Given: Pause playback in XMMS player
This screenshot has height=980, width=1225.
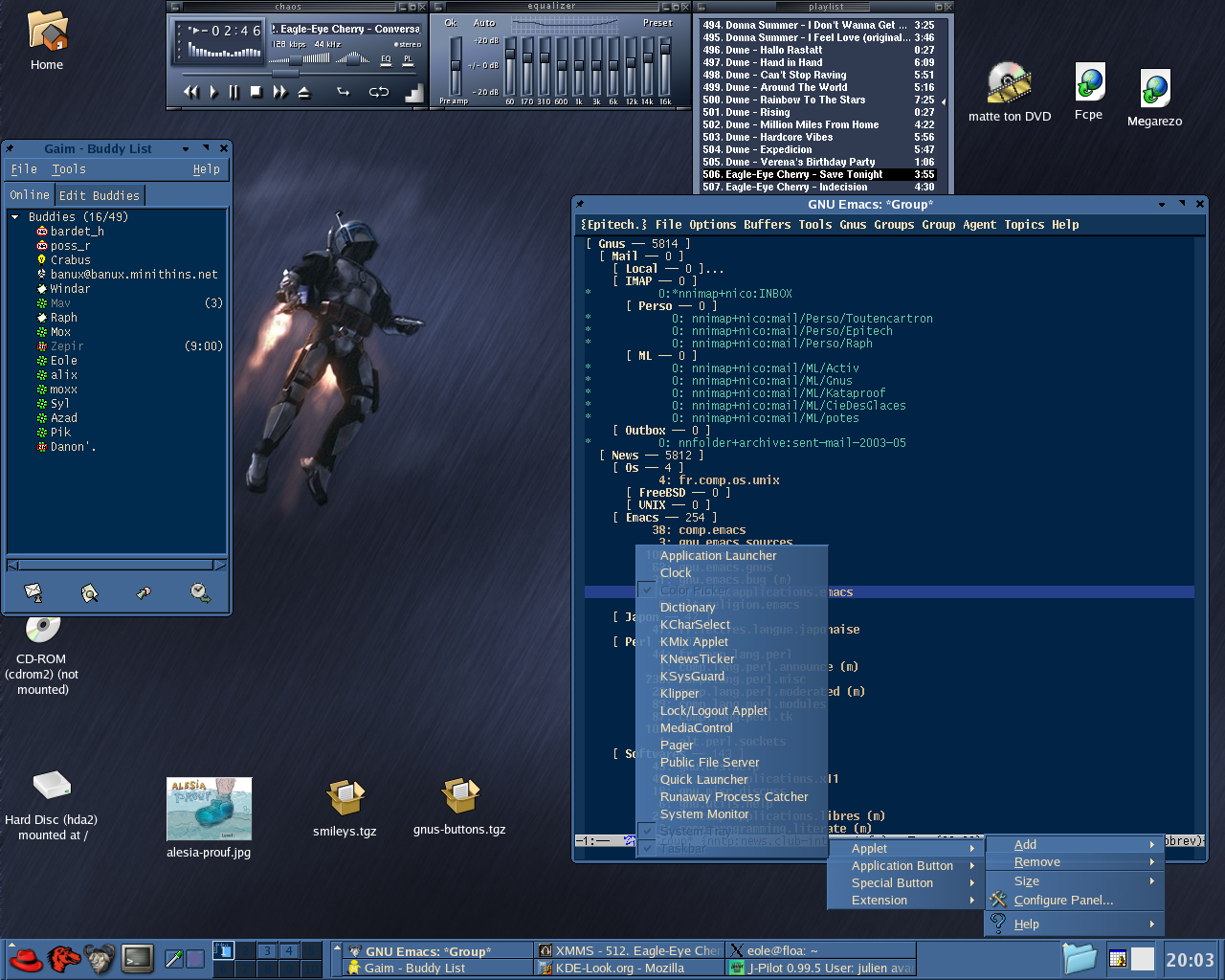Looking at the screenshot, I should 234,92.
